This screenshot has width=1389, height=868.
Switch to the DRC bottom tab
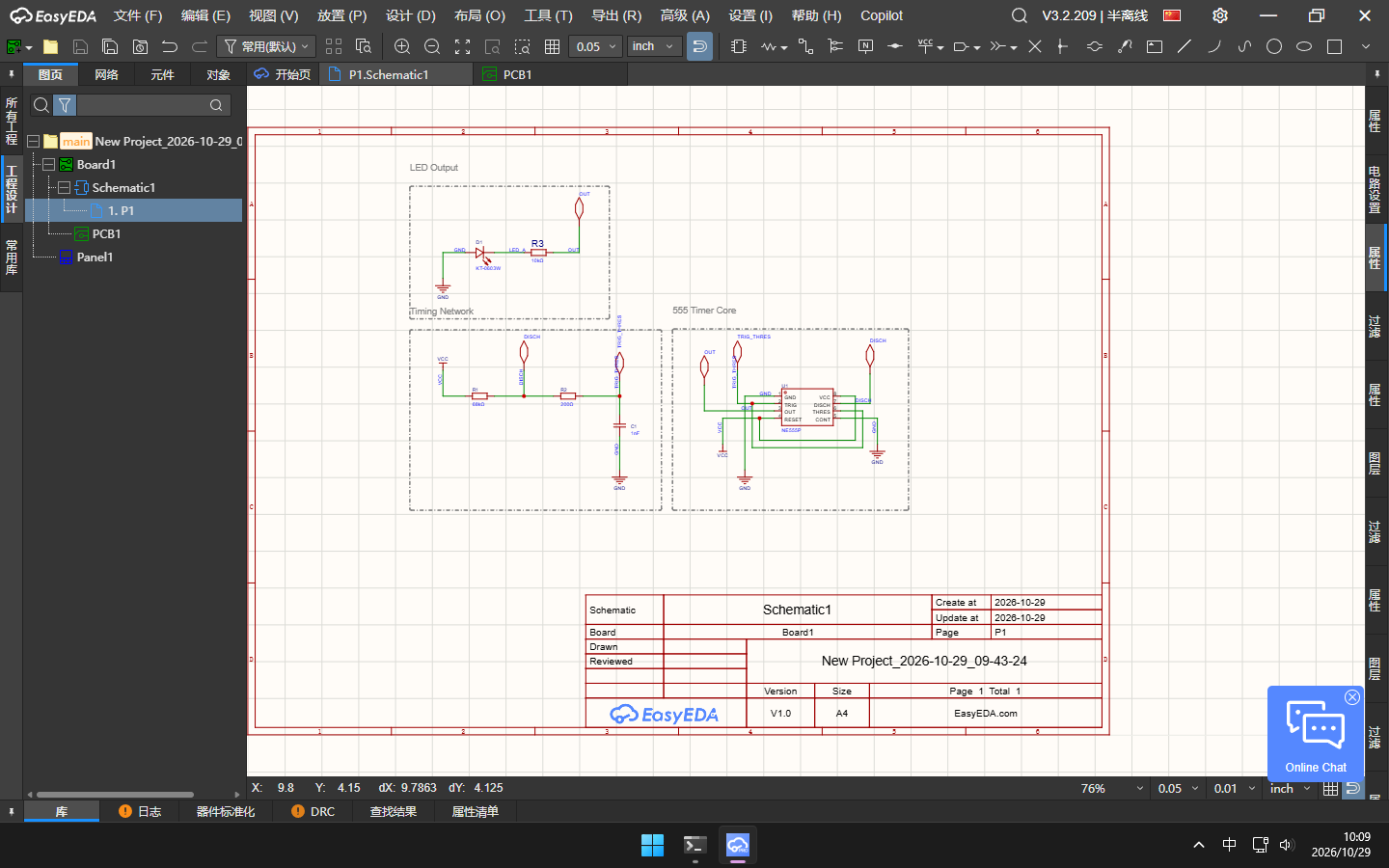[313, 812]
